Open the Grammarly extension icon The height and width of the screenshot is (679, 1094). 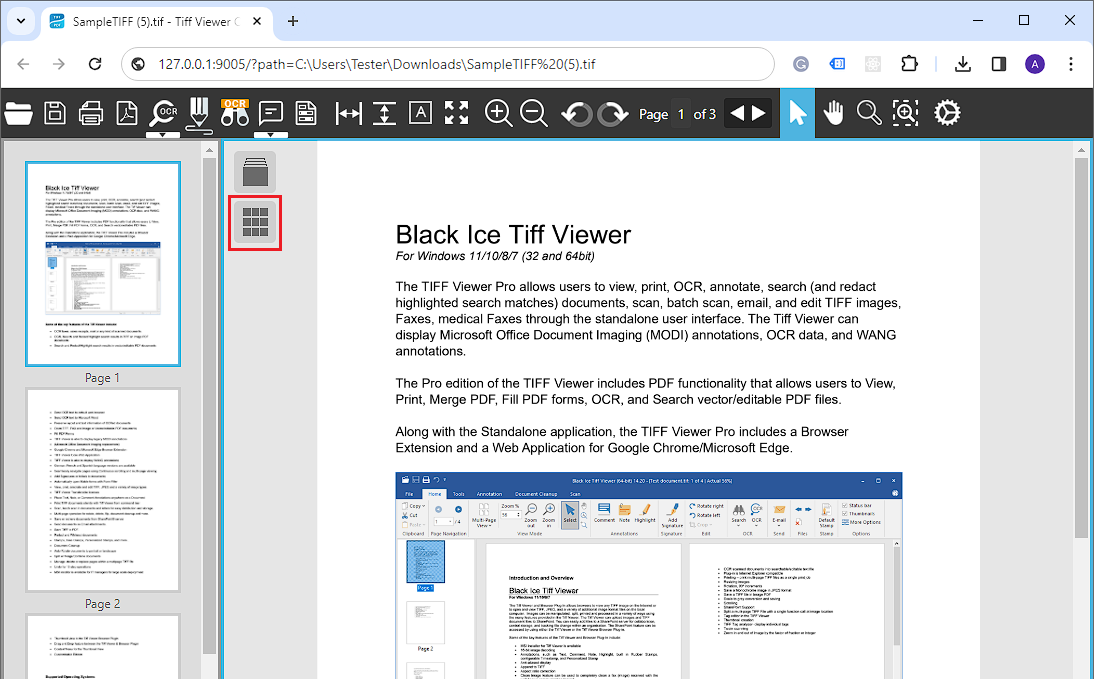coord(801,64)
